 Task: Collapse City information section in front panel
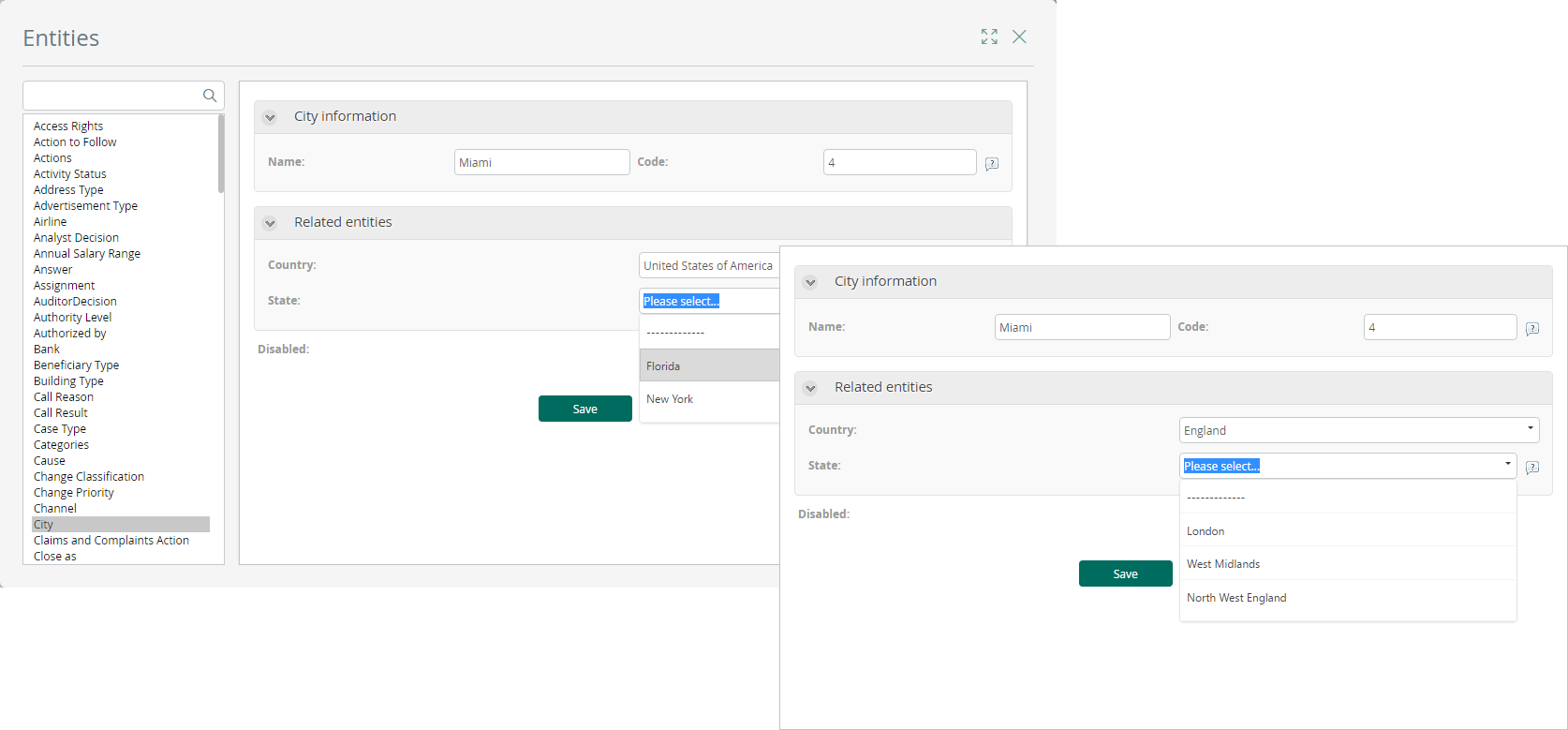coord(810,282)
